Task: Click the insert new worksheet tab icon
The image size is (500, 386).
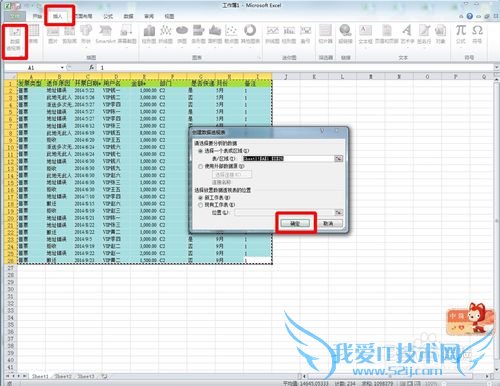Action: 104,376
